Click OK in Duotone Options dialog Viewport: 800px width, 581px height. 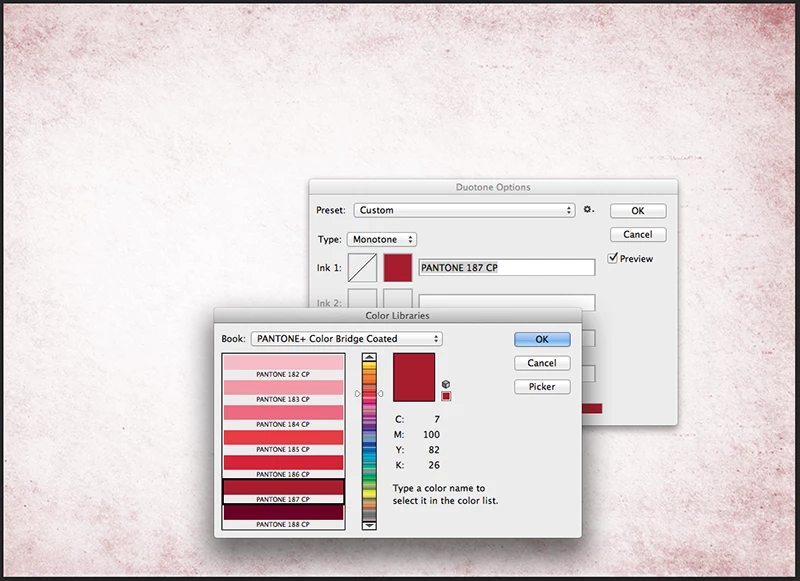coord(638,211)
